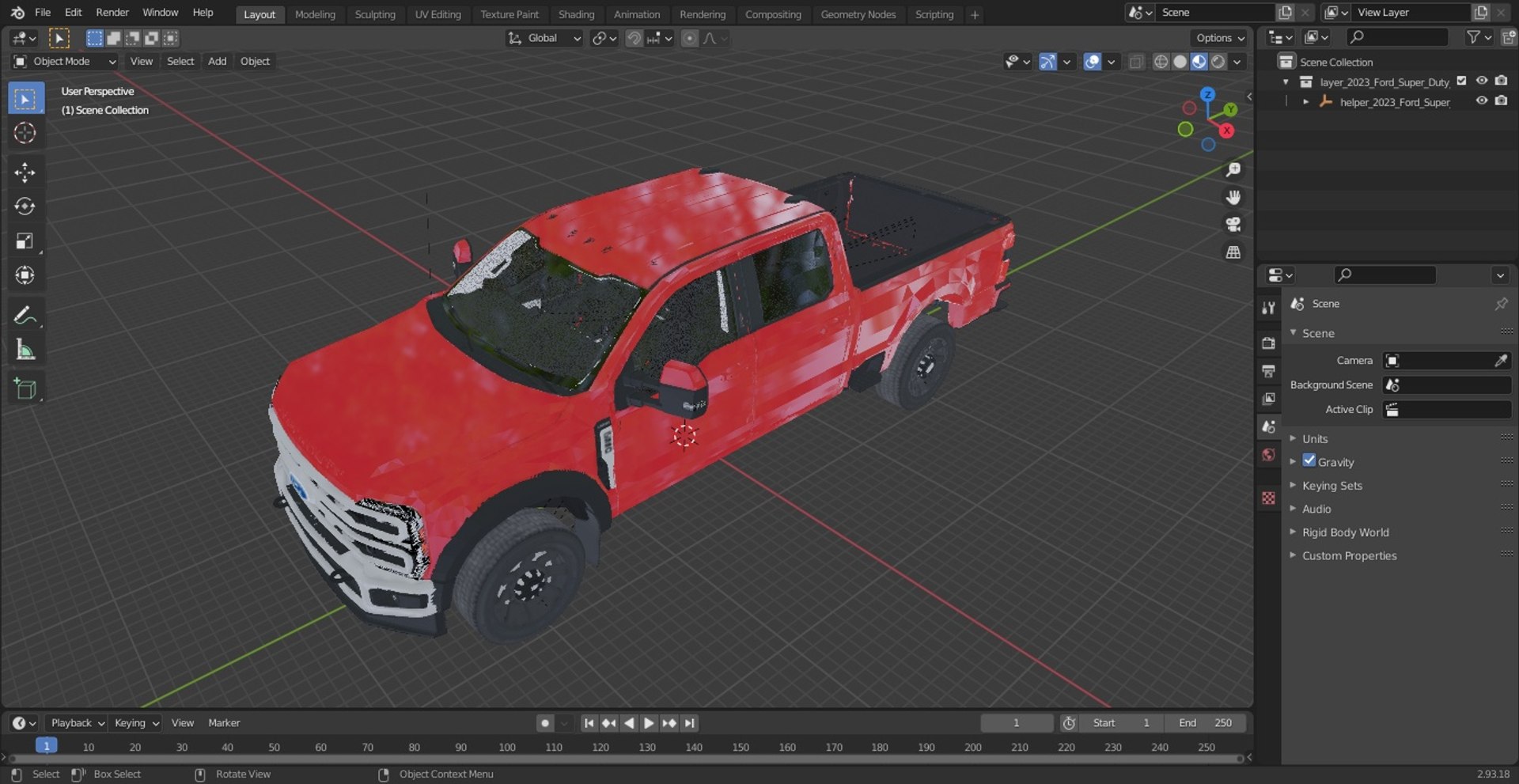Switch to wireframe viewport shading

(1161, 62)
